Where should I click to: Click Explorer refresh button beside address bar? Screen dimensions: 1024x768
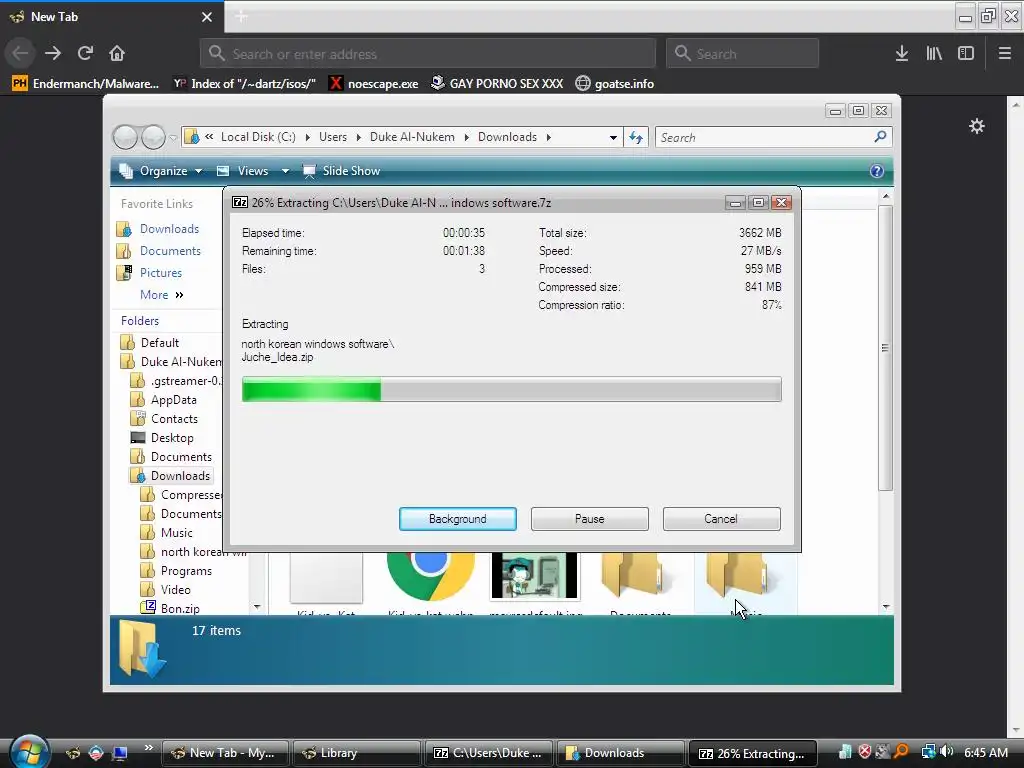tap(636, 137)
